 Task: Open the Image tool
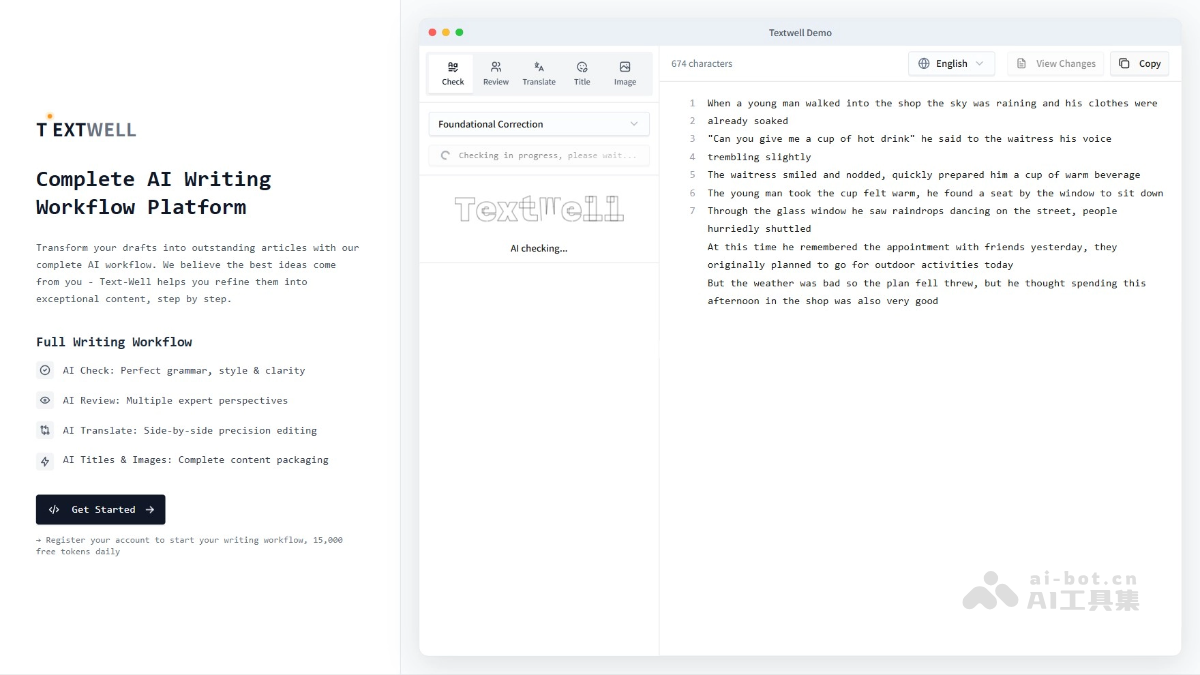[x=625, y=72]
